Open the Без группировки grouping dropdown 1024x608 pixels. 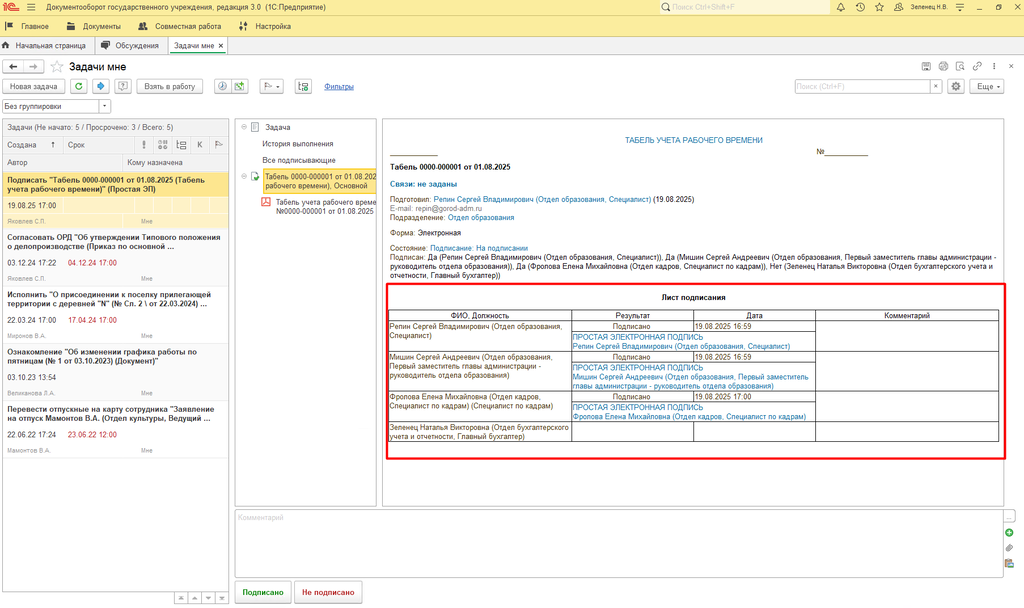point(105,106)
